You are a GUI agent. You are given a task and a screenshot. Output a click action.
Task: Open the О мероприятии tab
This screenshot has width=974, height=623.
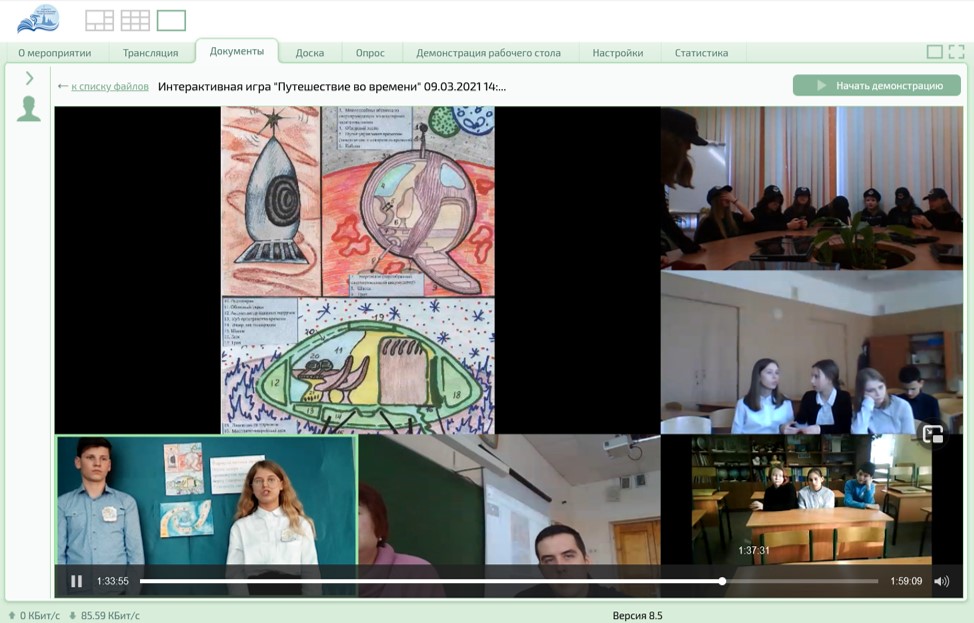click(x=55, y=53)
